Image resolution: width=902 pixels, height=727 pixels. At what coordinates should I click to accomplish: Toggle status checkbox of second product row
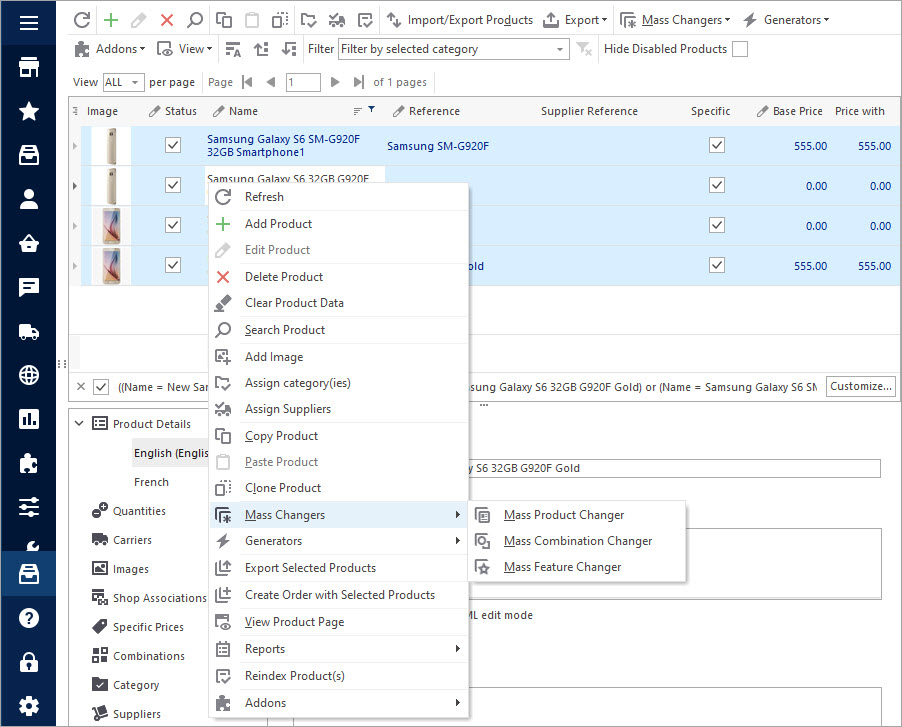(x=173, y=185)
